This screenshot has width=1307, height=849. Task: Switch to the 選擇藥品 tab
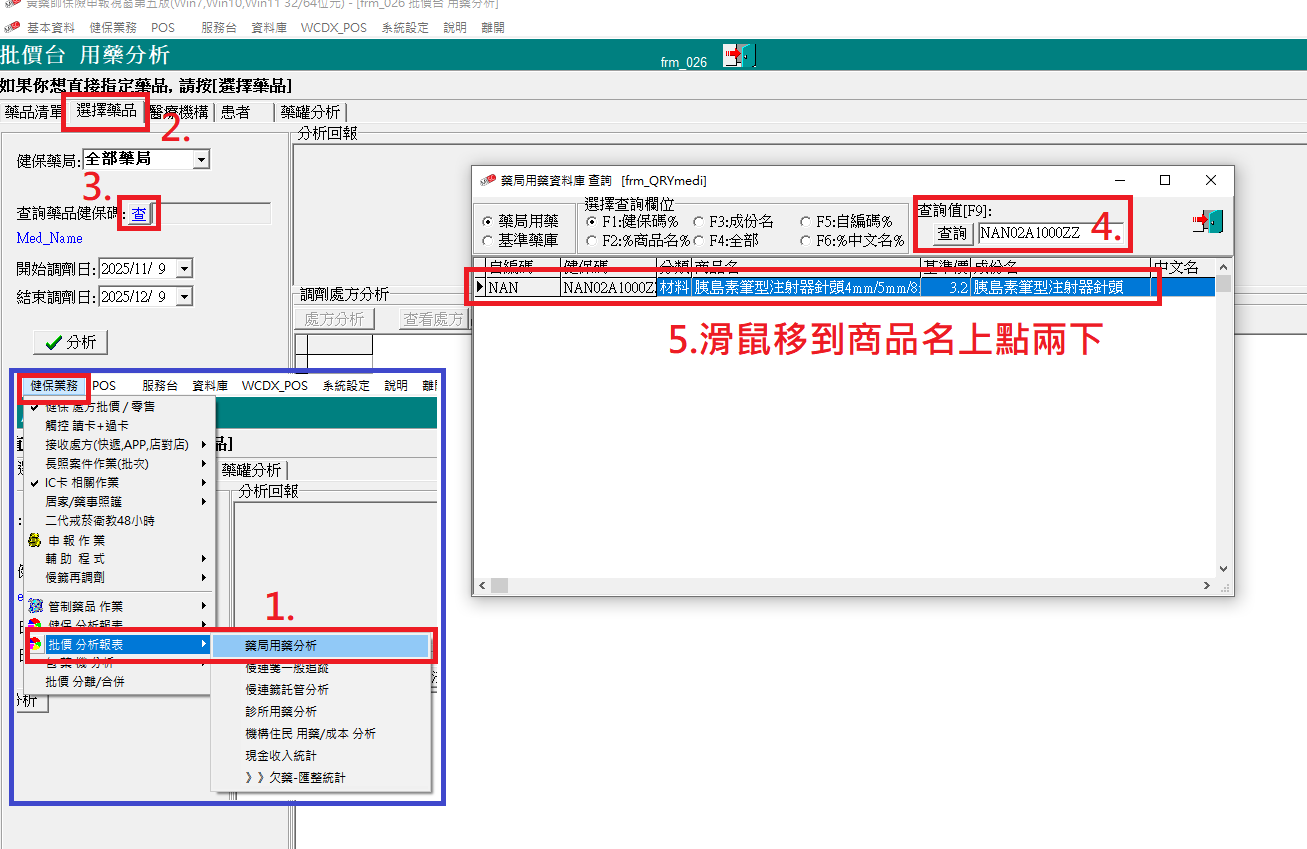pyautogui.click(x=106, y=111)
